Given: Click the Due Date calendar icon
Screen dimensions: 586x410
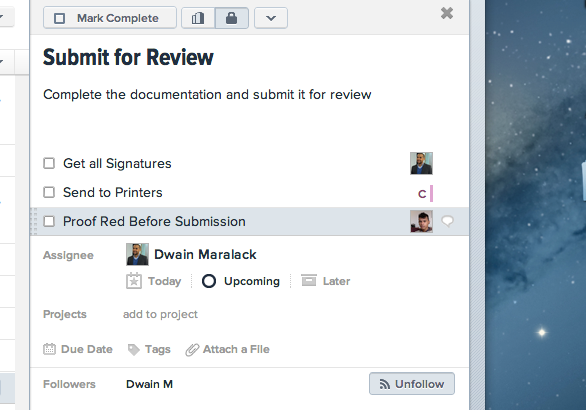Looking at the screenshot, I should click(49, 349).
